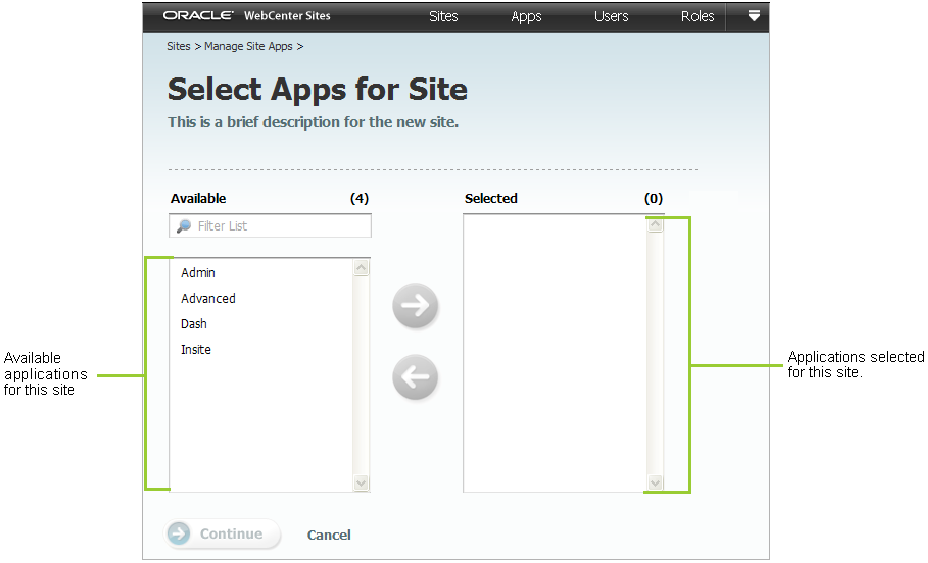Open the Users menu
Screen dimensions: 928x563
point(611,16)
